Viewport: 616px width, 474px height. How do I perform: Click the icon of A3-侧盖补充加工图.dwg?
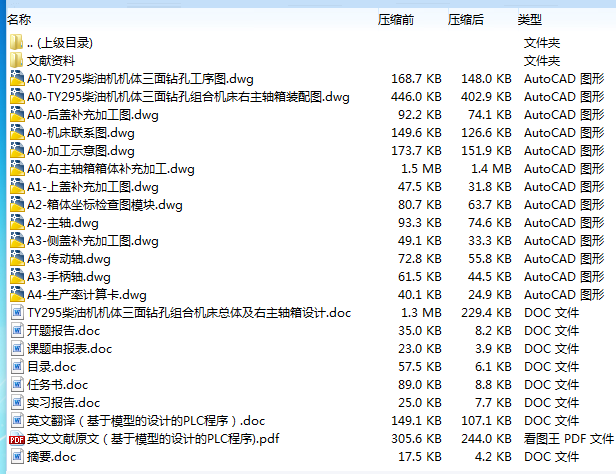[x=17, y=241]
